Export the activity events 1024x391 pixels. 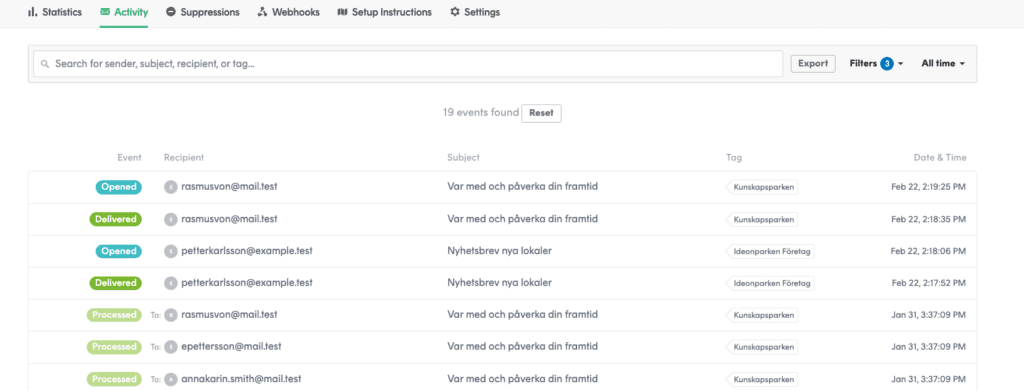click(813, 63)
